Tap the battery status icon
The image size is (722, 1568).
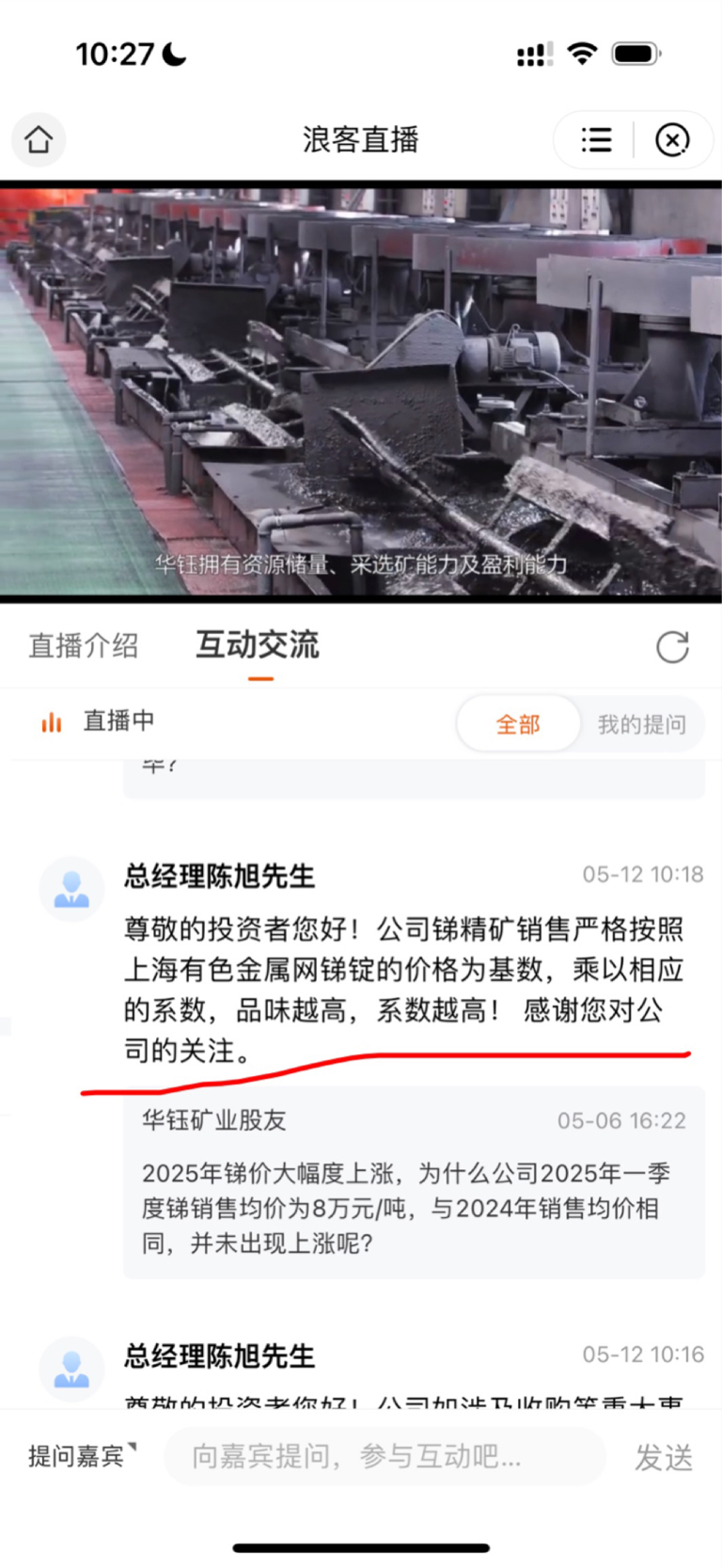click(x=636, y=54)
